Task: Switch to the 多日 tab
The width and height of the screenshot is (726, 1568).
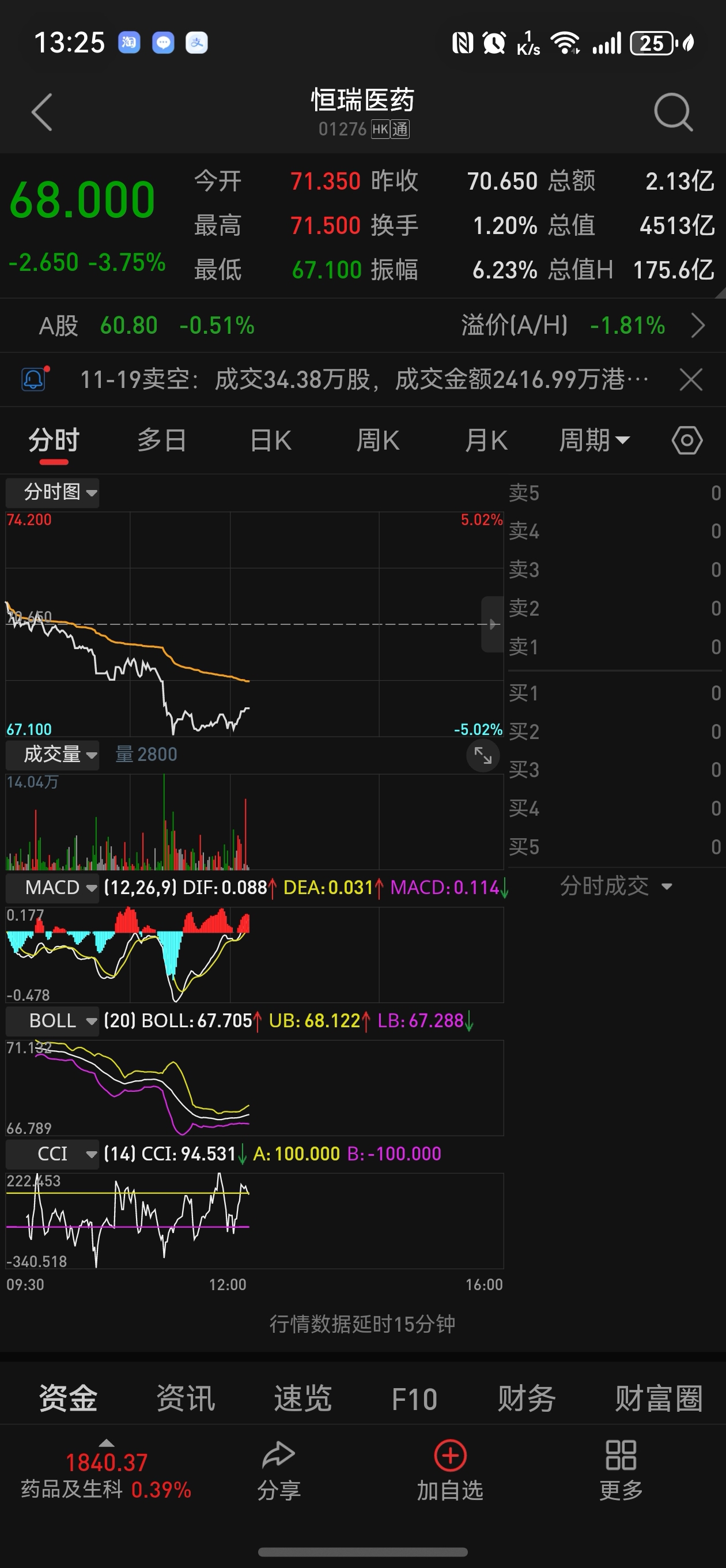Action: pos(162,440)
